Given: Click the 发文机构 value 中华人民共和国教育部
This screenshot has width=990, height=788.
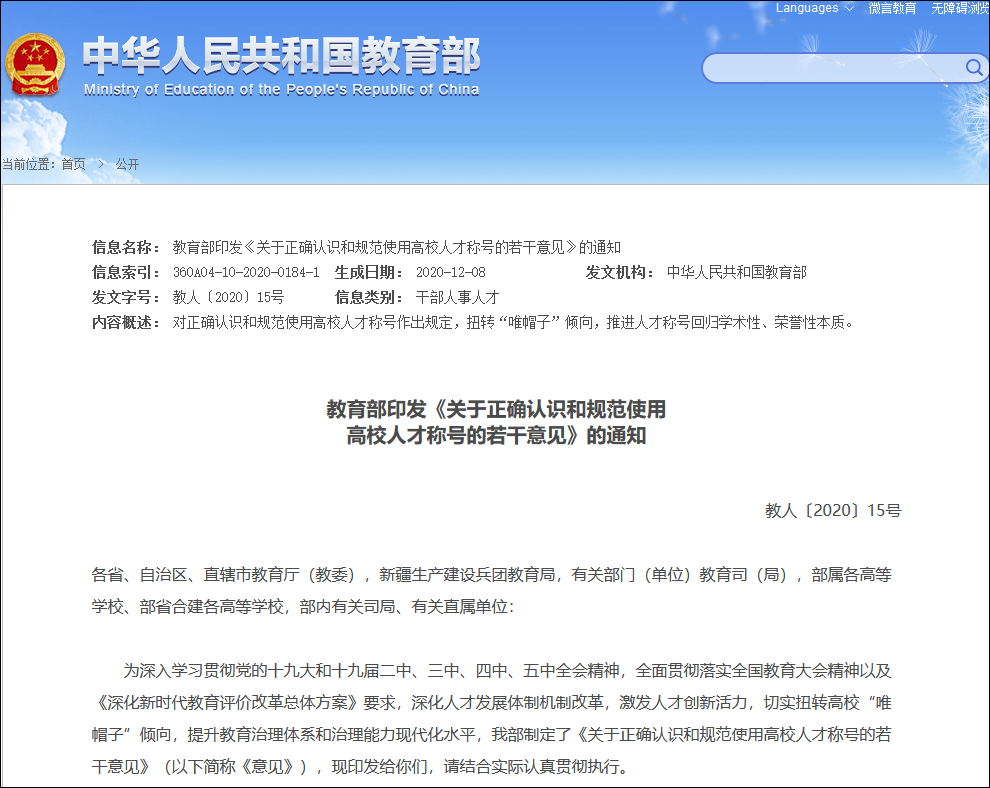Looking at the screenshot, I should click(737, 272).
